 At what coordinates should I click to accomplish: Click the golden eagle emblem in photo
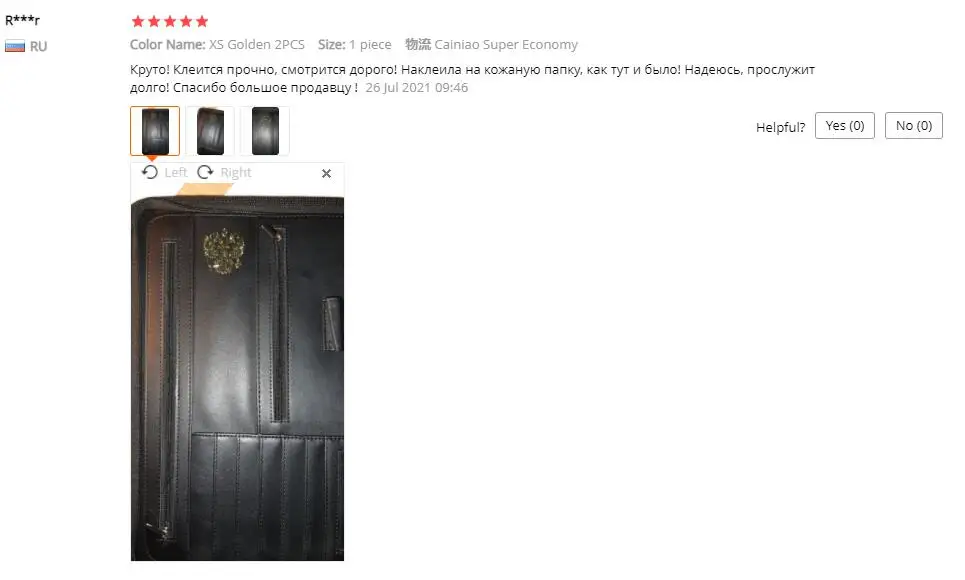click(224, 251)
